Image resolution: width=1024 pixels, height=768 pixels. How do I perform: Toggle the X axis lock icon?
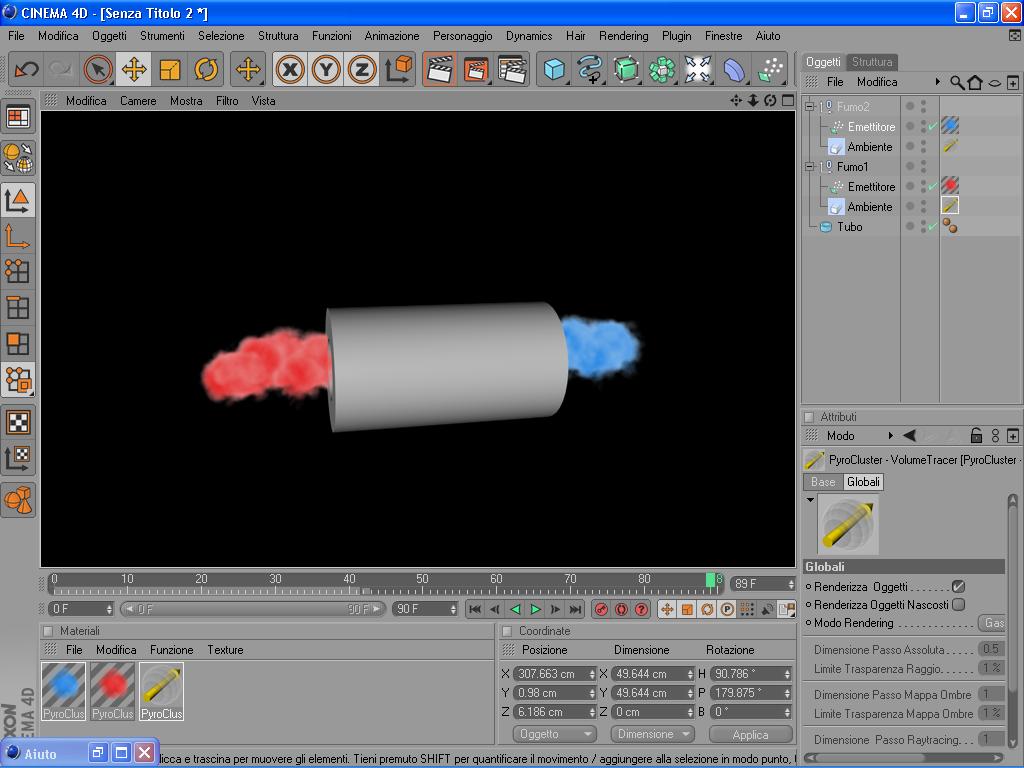click(x=290, y=69)
